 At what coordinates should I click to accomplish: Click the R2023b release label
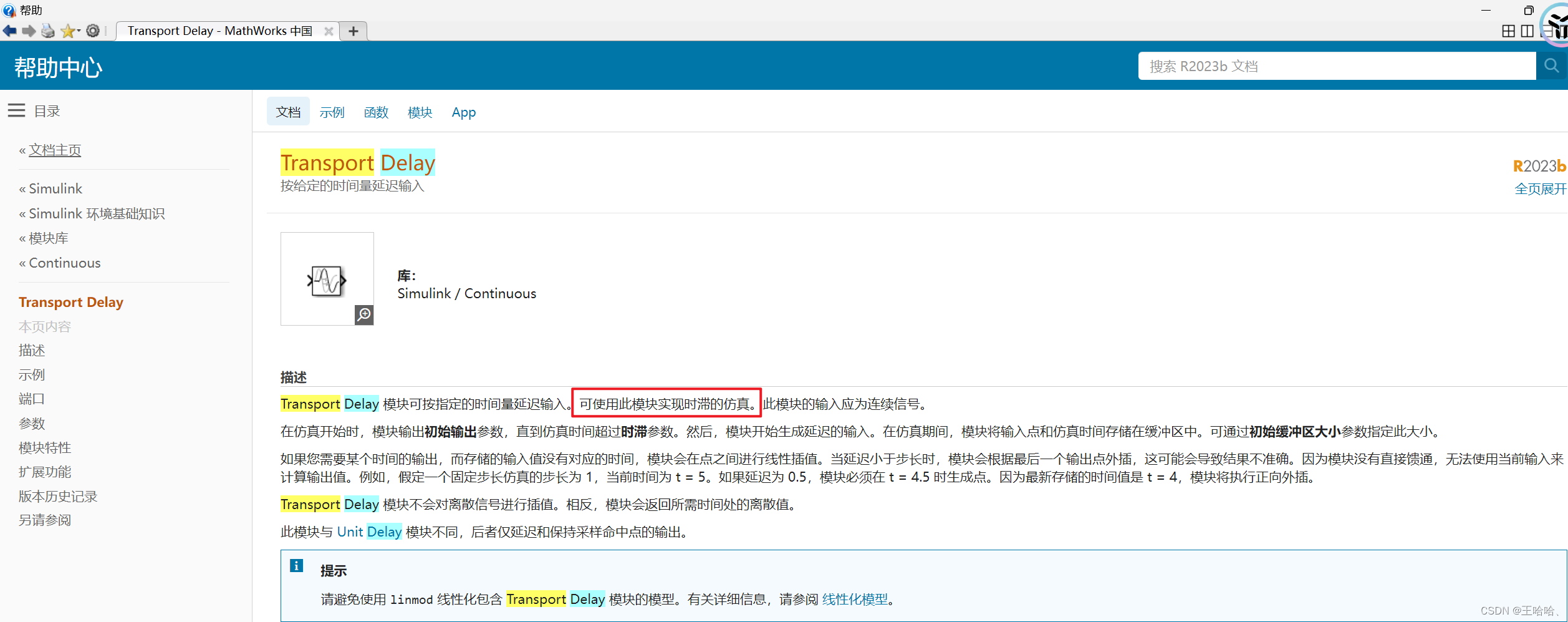(x=1539, y=165)
